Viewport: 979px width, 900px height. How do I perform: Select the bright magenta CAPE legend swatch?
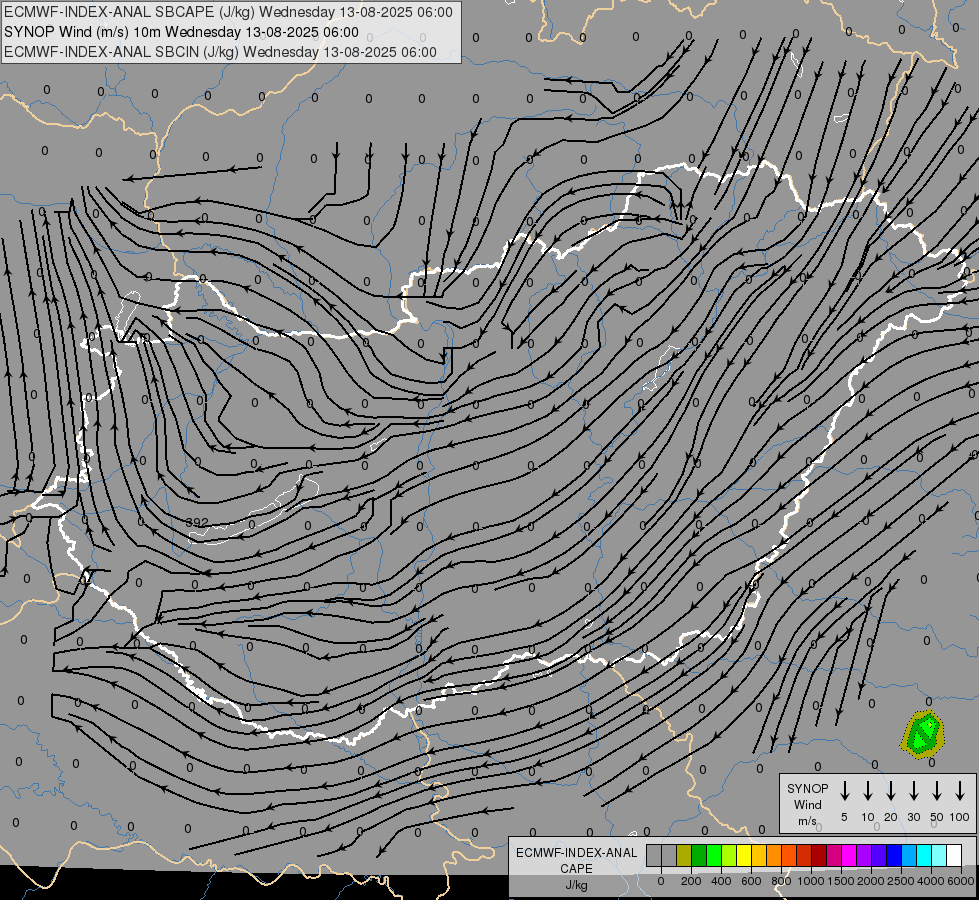[849, 855]
